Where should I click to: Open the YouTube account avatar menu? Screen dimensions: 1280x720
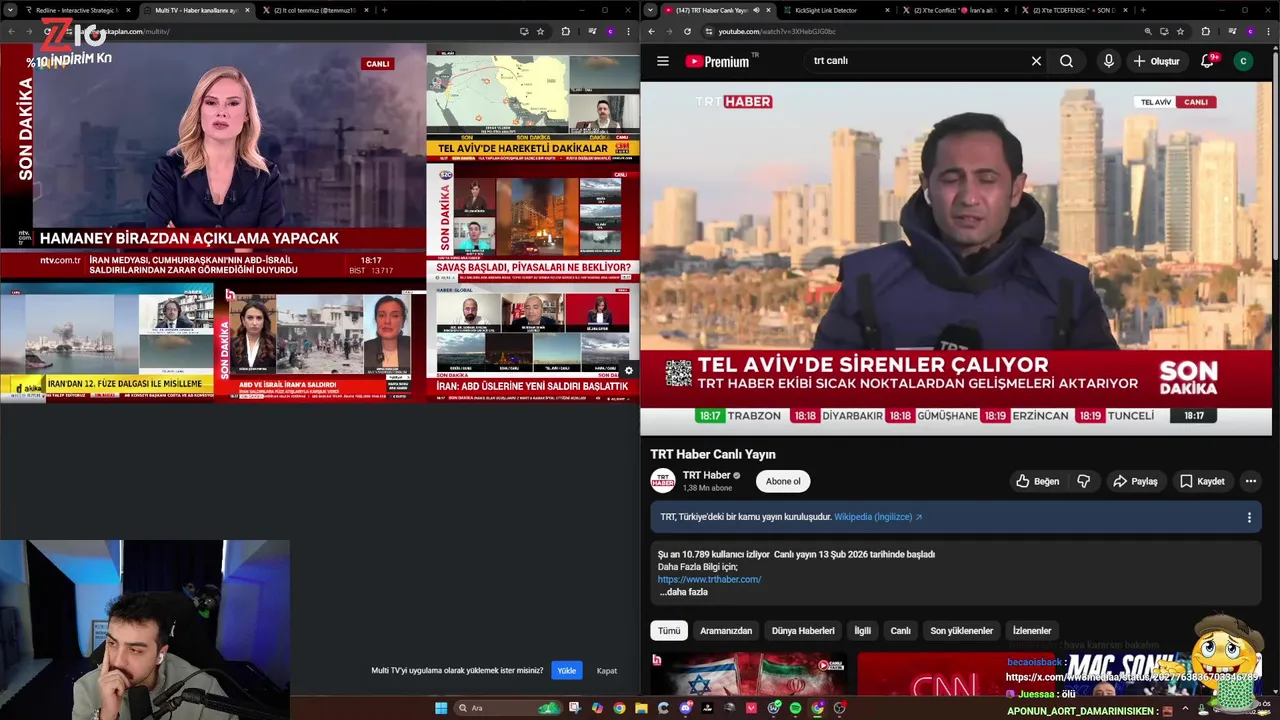point(1243,61)
